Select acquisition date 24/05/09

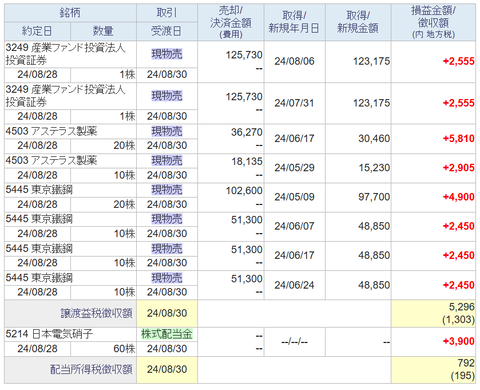tap(294, 197)
